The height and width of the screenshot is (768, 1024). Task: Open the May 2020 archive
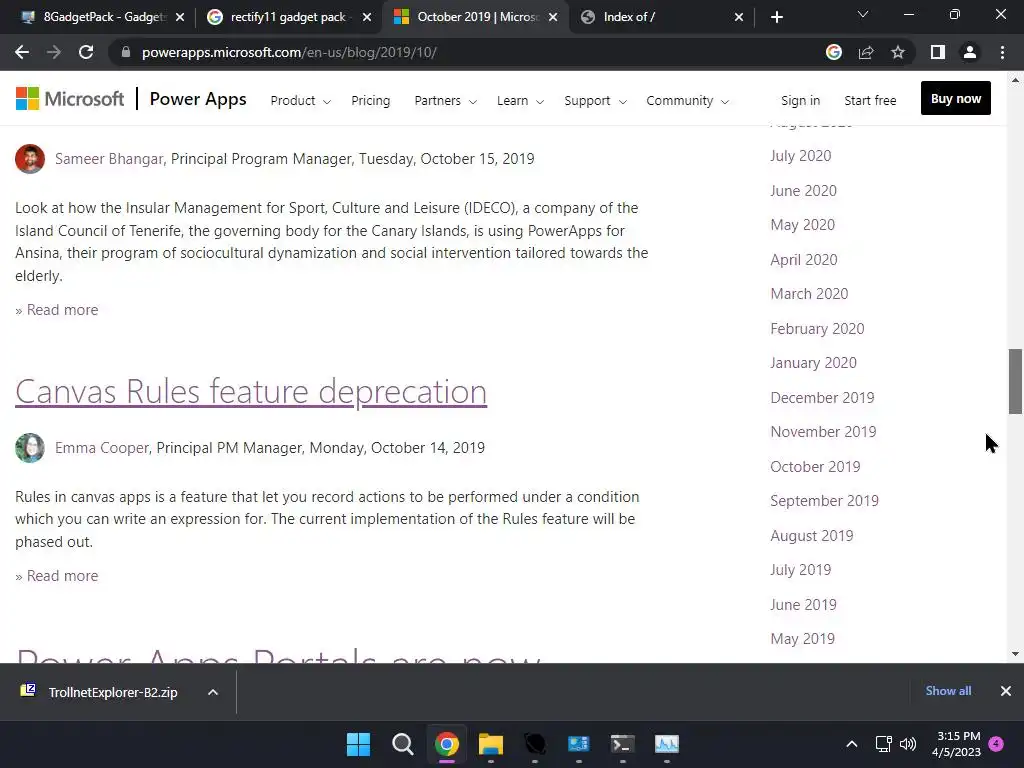click(x=803, y=225)
